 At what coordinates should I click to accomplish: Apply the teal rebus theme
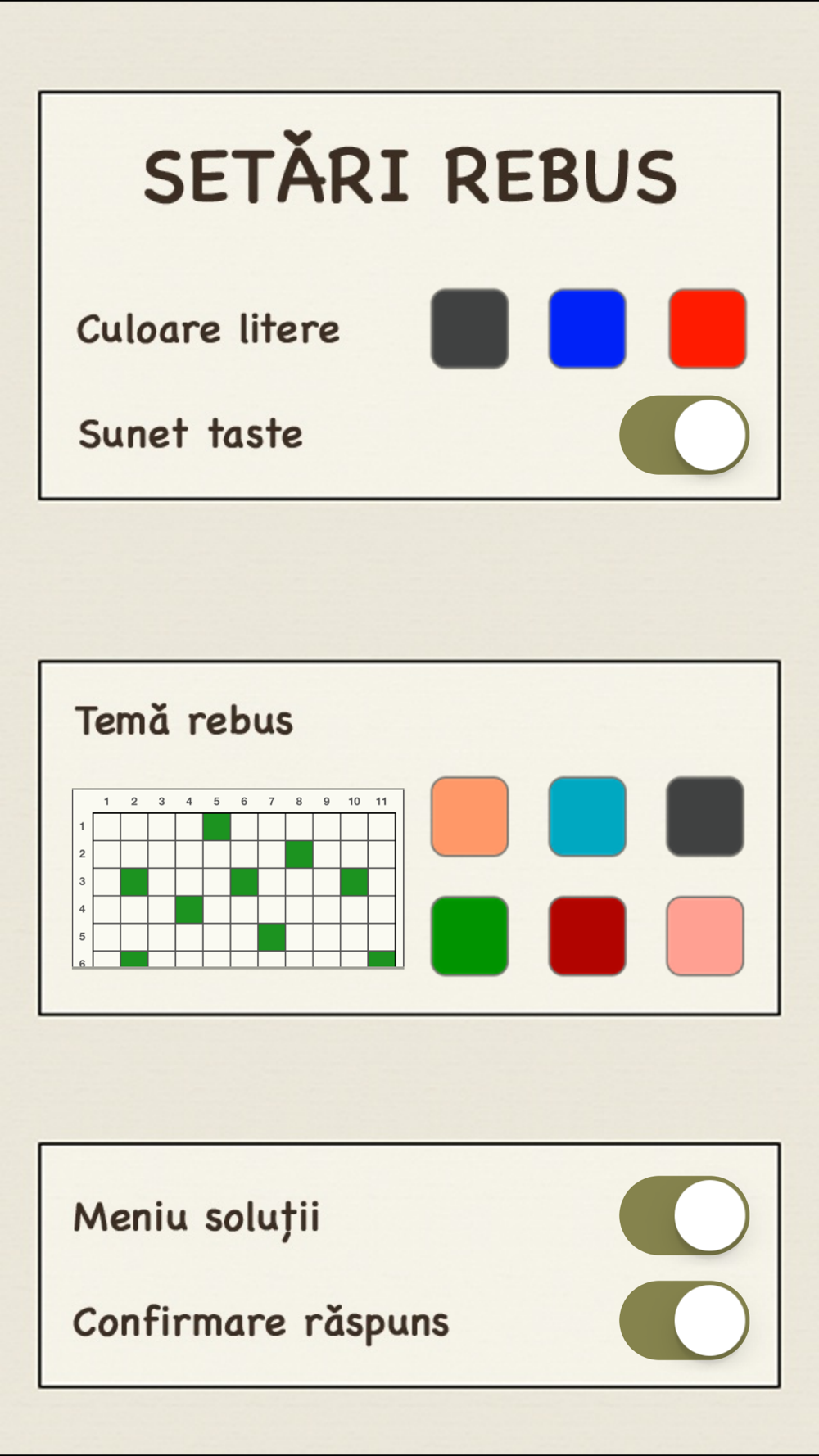tap(587, 816)
